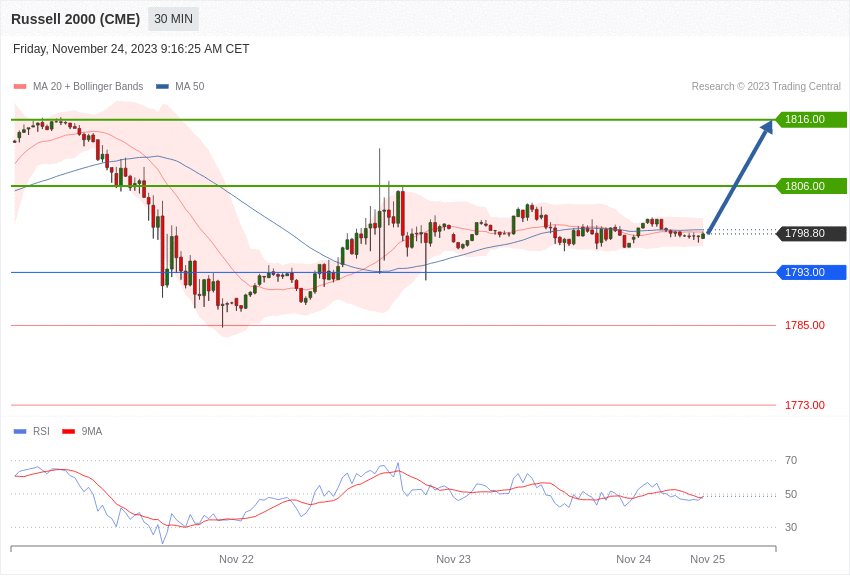Click the Nov 25 date on the time axis

pyautogui.click(x=707, y=559)
